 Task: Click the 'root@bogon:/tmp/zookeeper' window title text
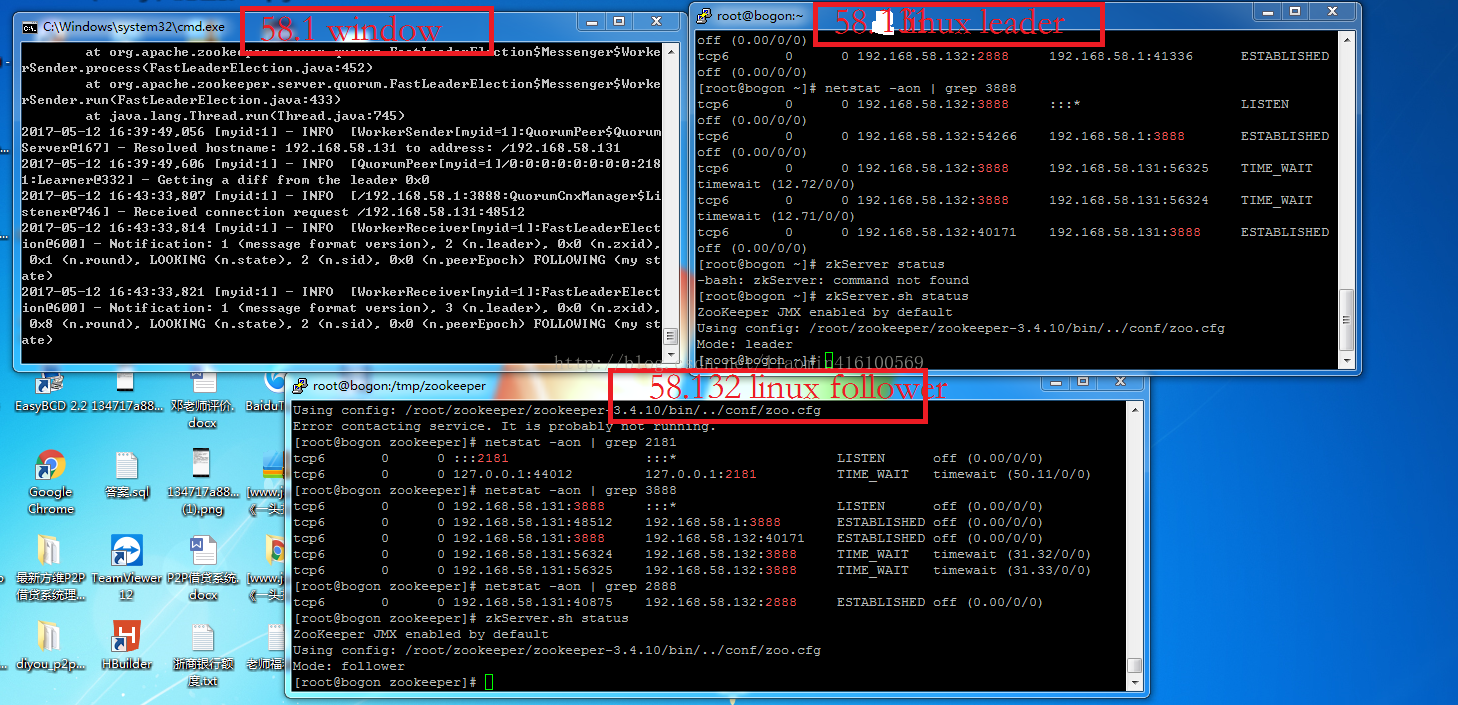point(399,385)
